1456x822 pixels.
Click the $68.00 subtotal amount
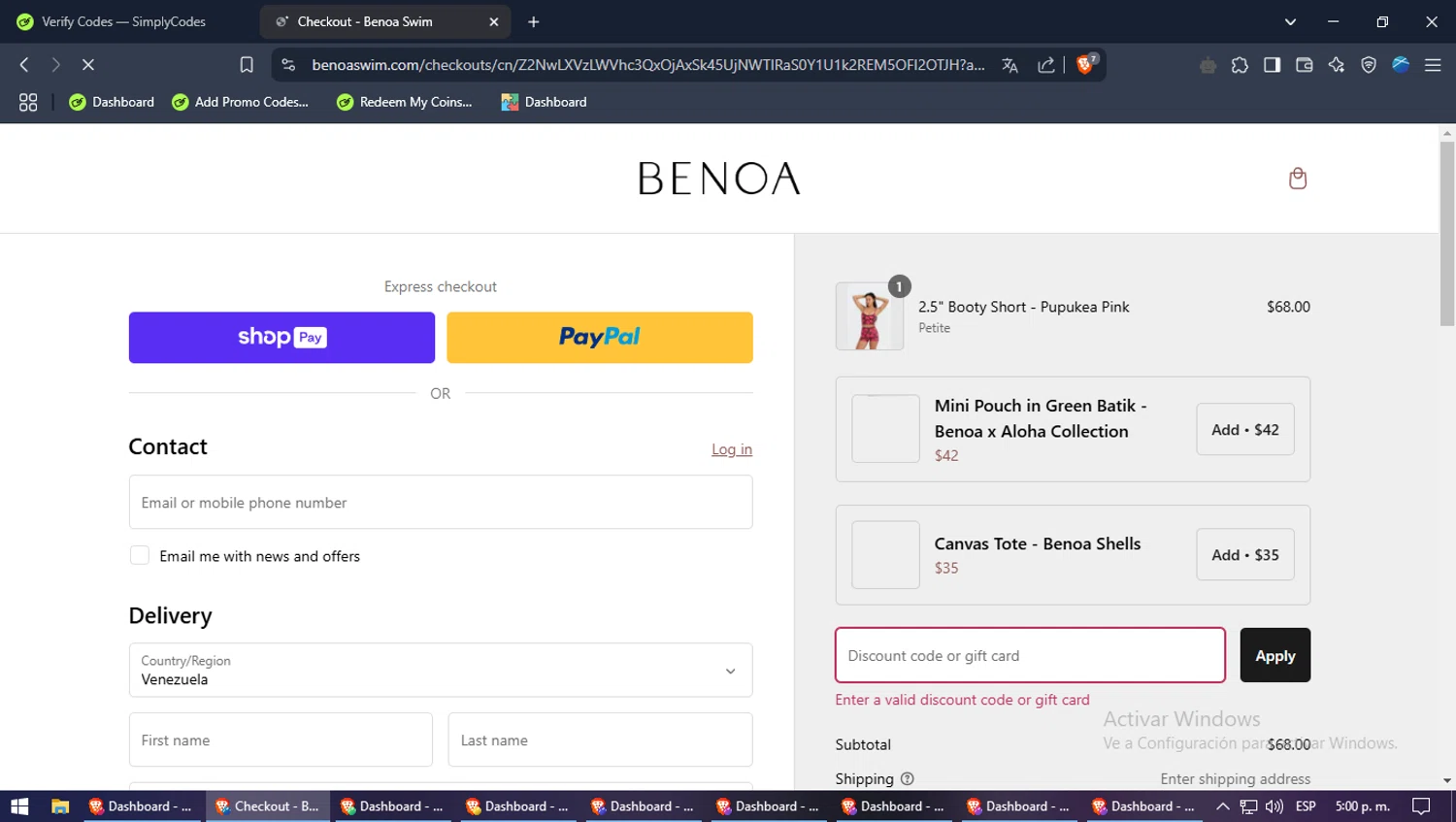[1288, 744]
